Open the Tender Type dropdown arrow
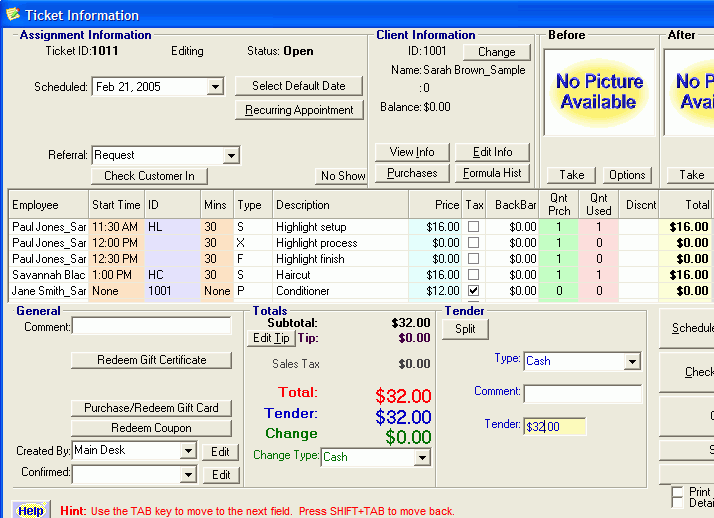714x518 pixels. coord(632,361)
